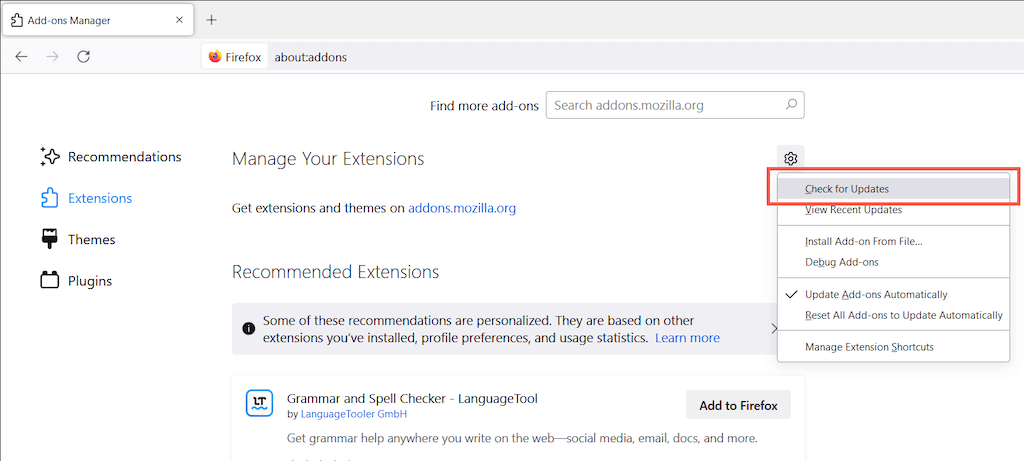The width and height of the screenshot is (1024, 461).
Task: Click the search magnifier icon
Action: click(x=791, y=105)
